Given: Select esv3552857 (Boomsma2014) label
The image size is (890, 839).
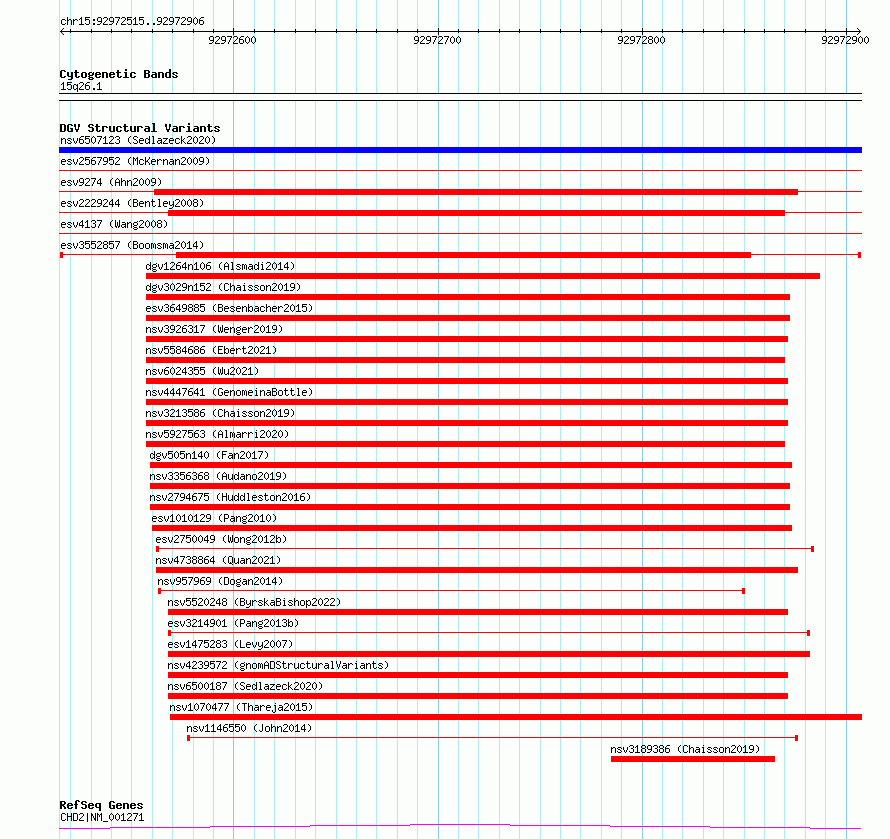Looking at the screenshot, I should point(132,245).
